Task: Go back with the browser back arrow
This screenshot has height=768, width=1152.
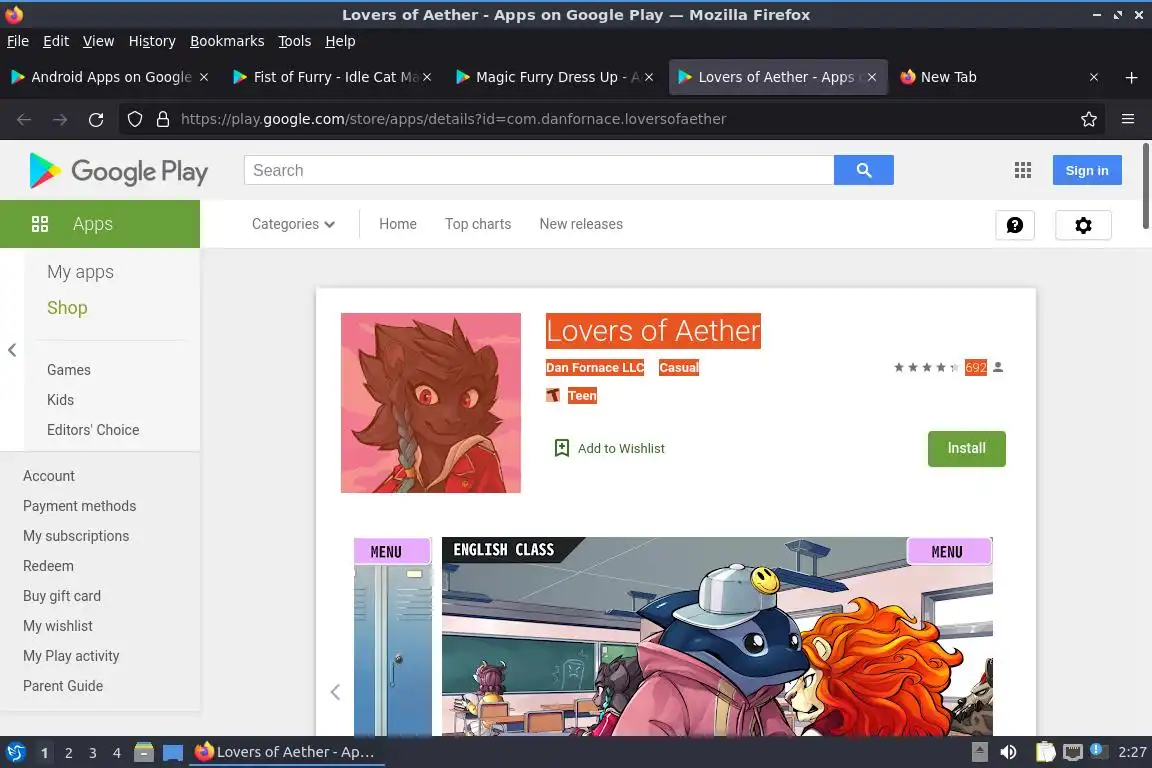Action: pos(24,119)
